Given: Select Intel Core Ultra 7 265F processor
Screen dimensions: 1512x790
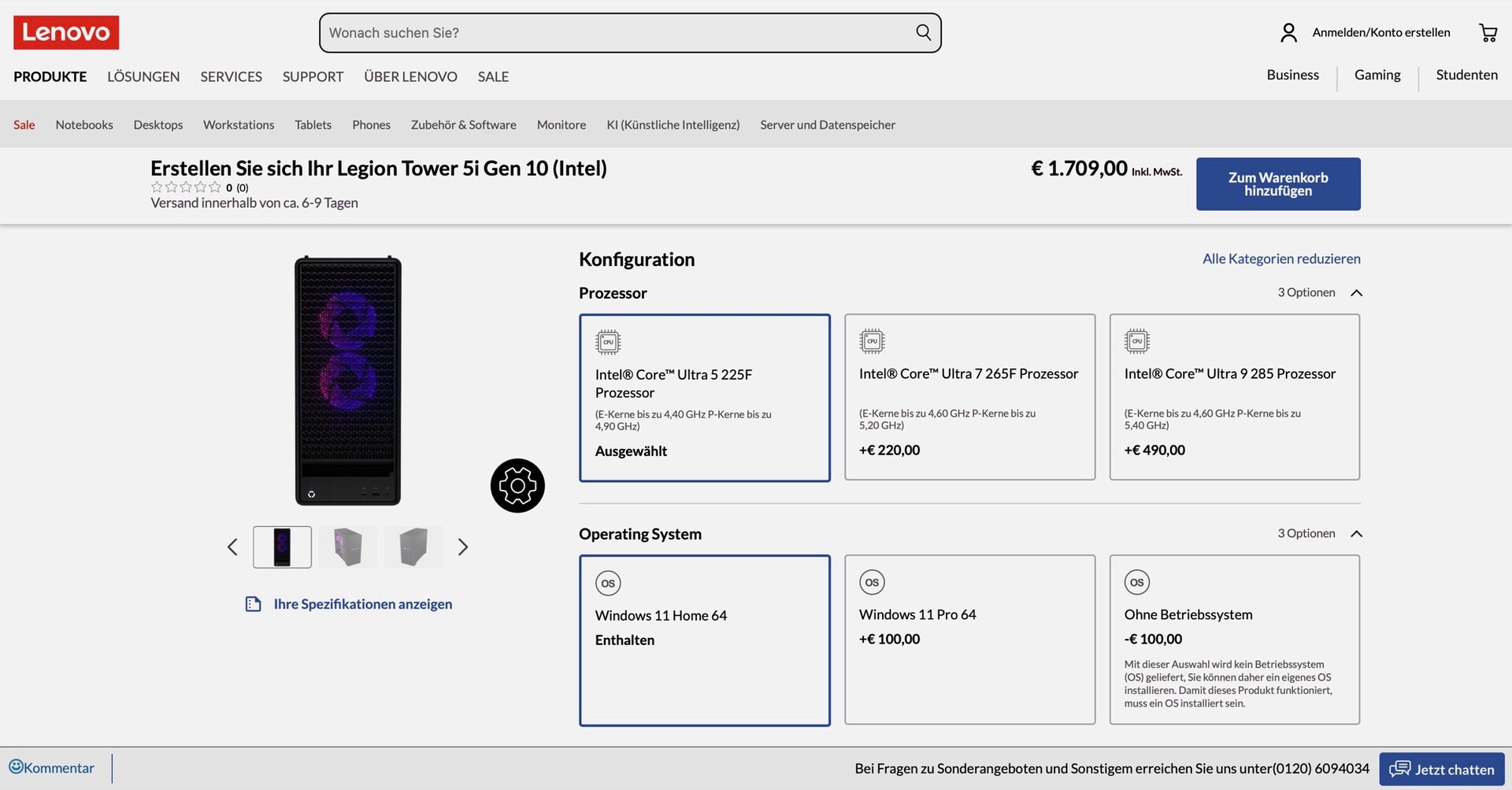Looking at the screenshot, I should [969, 397].
